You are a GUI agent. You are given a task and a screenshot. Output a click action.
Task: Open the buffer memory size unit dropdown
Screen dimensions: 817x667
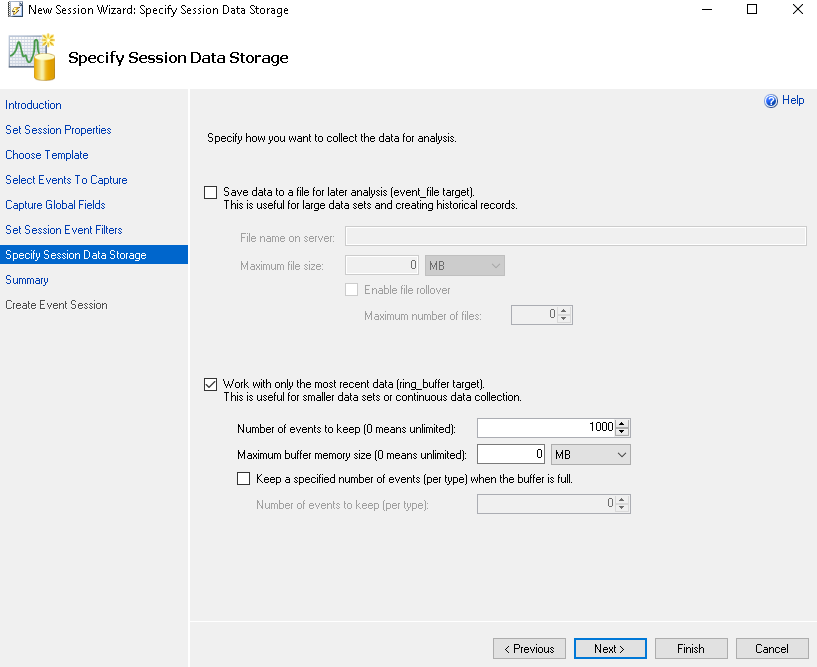tap(591, 454)
